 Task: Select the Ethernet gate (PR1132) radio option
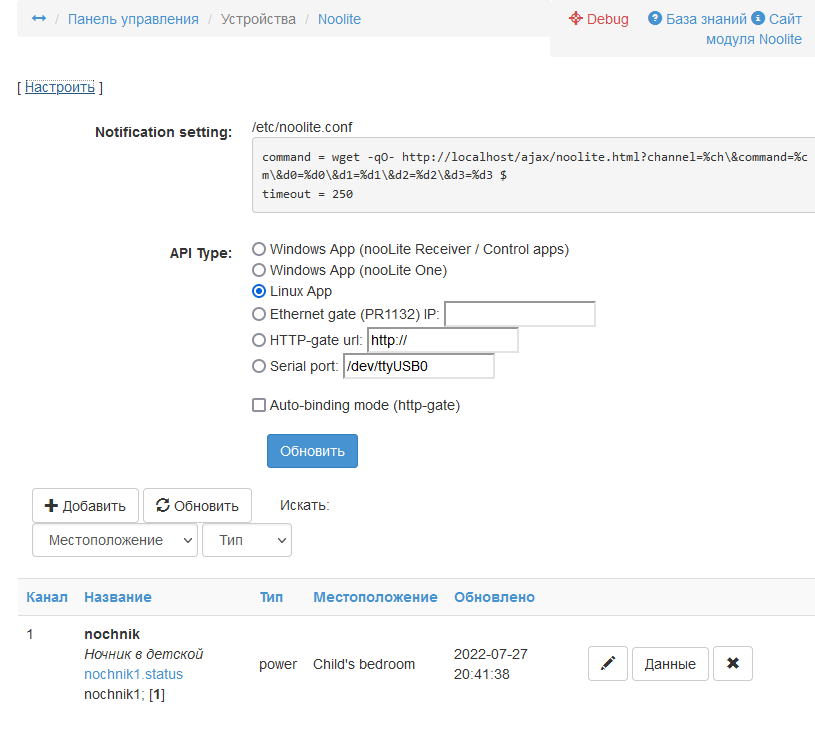click(259, 314)
